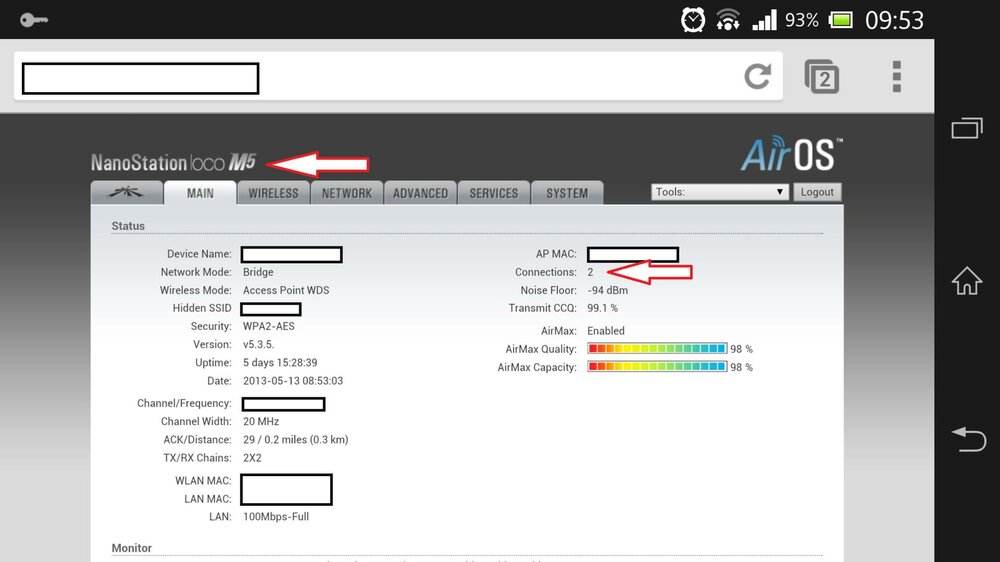This screenshot has height=562, width=1000.
Task: Click the AirMax Enabled value
Action: [x=606, y=330]
